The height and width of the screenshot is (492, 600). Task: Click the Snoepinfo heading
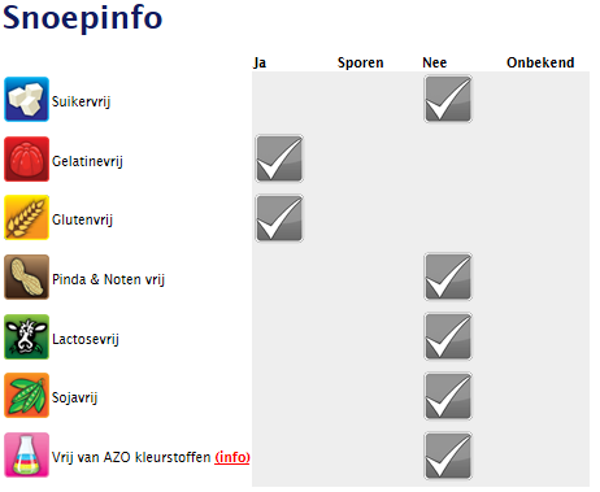tap(83, 19)
